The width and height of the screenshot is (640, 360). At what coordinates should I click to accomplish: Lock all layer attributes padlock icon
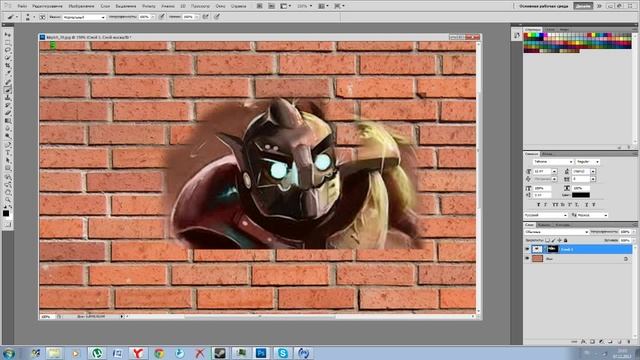[565, 240]
